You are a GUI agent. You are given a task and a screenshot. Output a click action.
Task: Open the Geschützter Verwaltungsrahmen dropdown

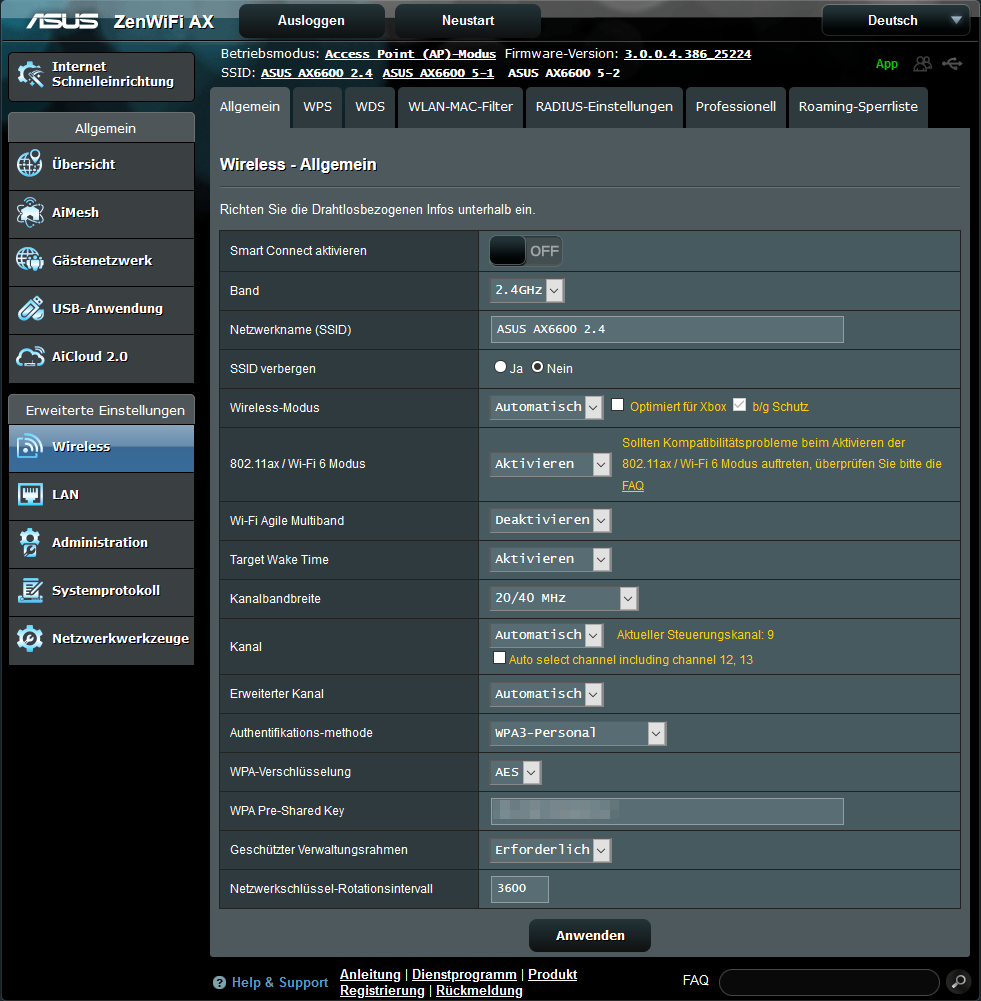551,850
